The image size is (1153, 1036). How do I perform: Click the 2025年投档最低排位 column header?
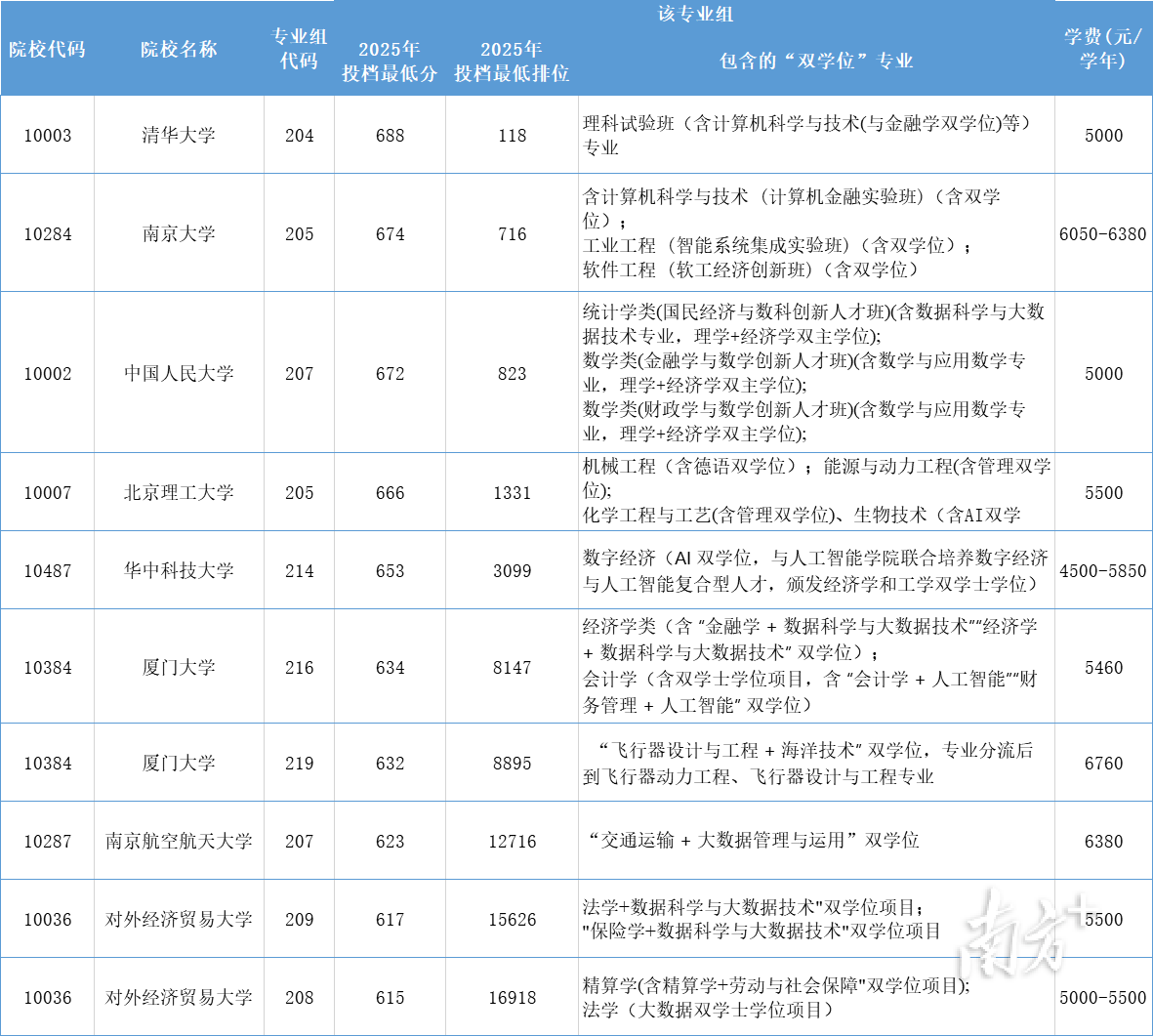coord(512,61)
